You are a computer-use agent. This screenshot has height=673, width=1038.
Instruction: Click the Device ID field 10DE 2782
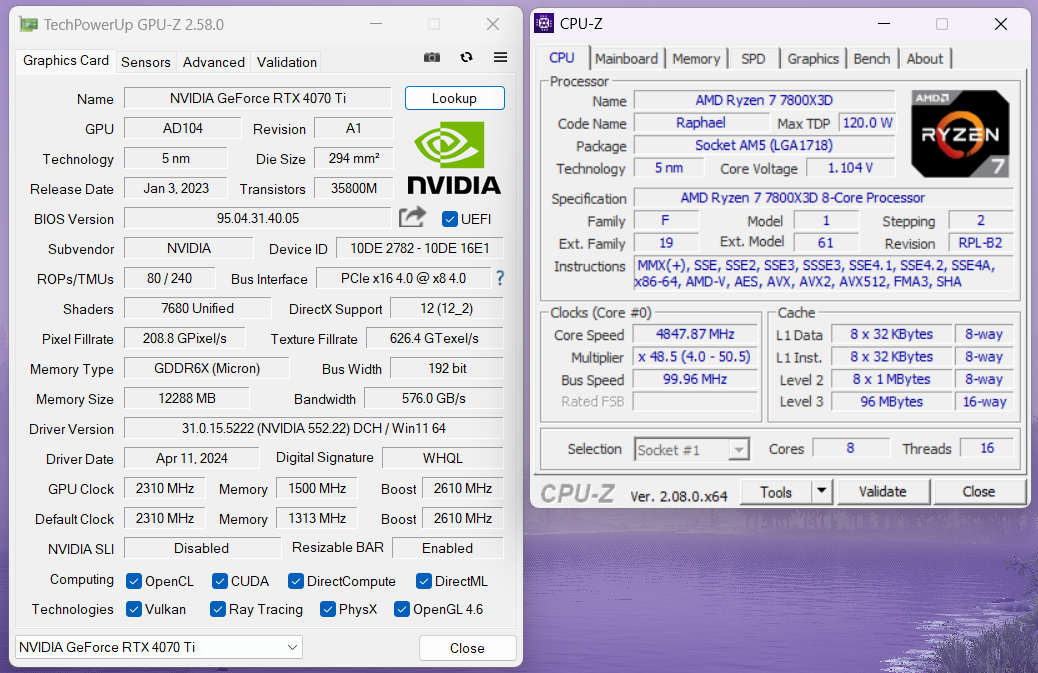click(x=420, y=248)
